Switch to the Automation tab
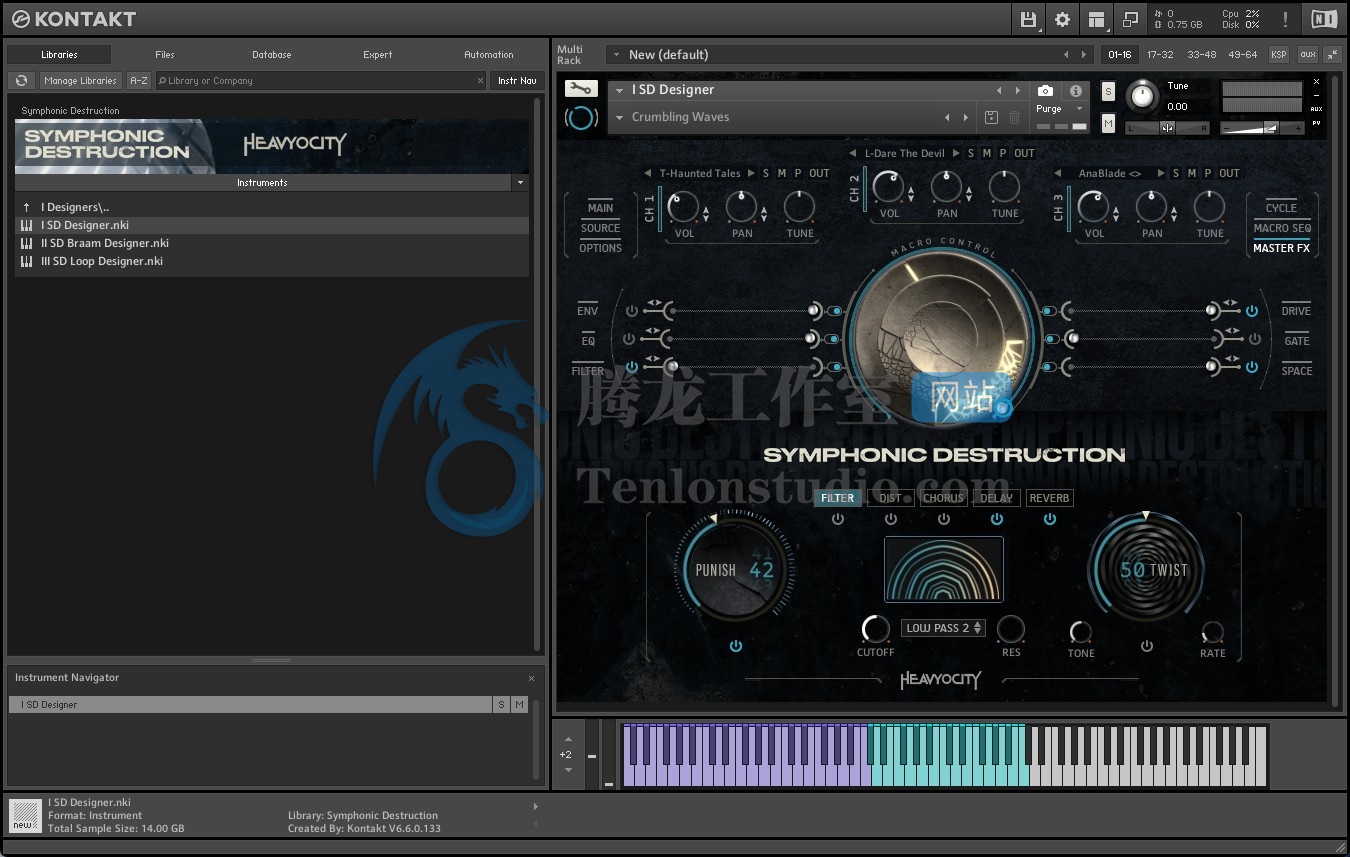 click(x=489, y=55)
